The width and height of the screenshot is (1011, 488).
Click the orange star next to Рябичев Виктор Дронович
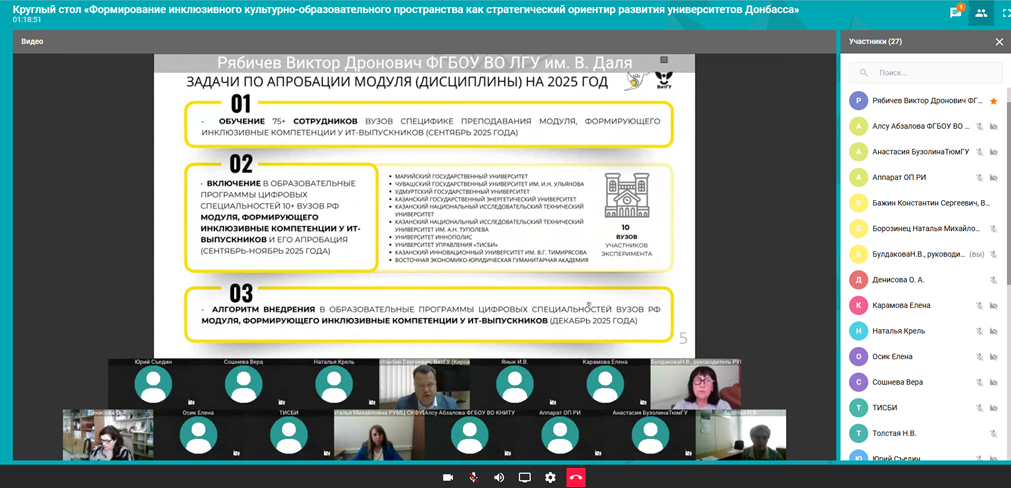click(x=994, y=101)
